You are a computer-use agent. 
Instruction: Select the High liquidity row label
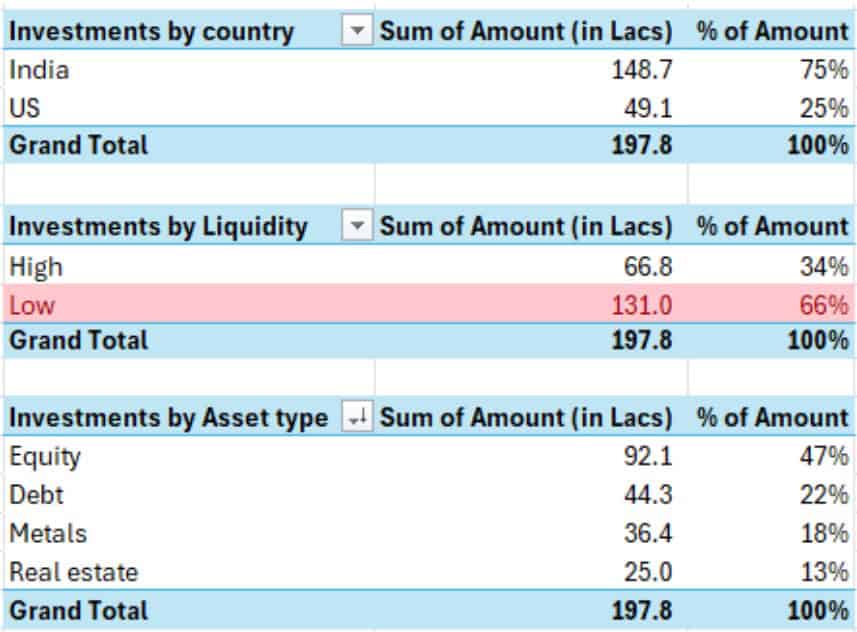36,266
